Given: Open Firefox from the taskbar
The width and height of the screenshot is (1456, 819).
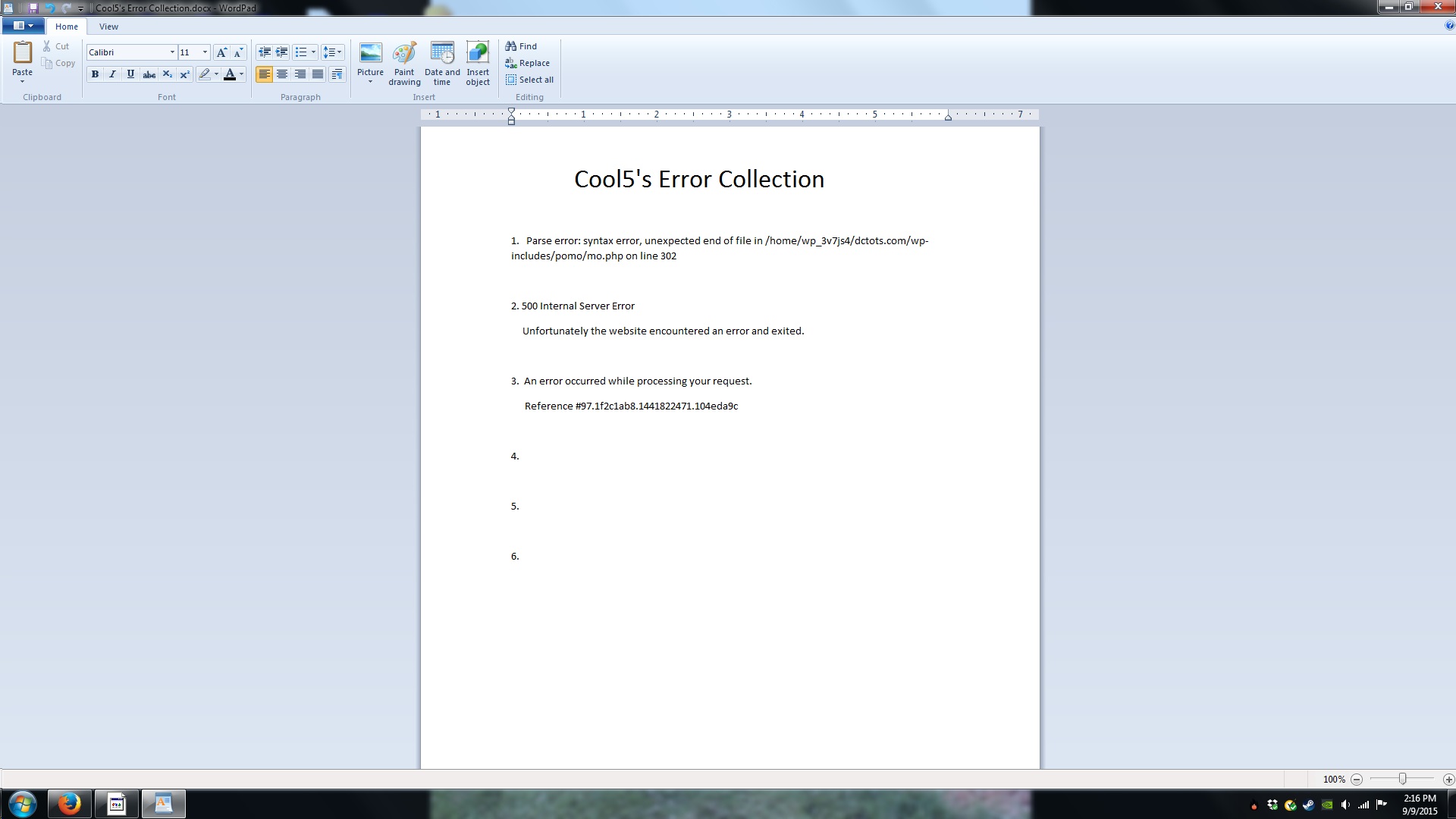Looking at the screenshot, I should point(70,803).
